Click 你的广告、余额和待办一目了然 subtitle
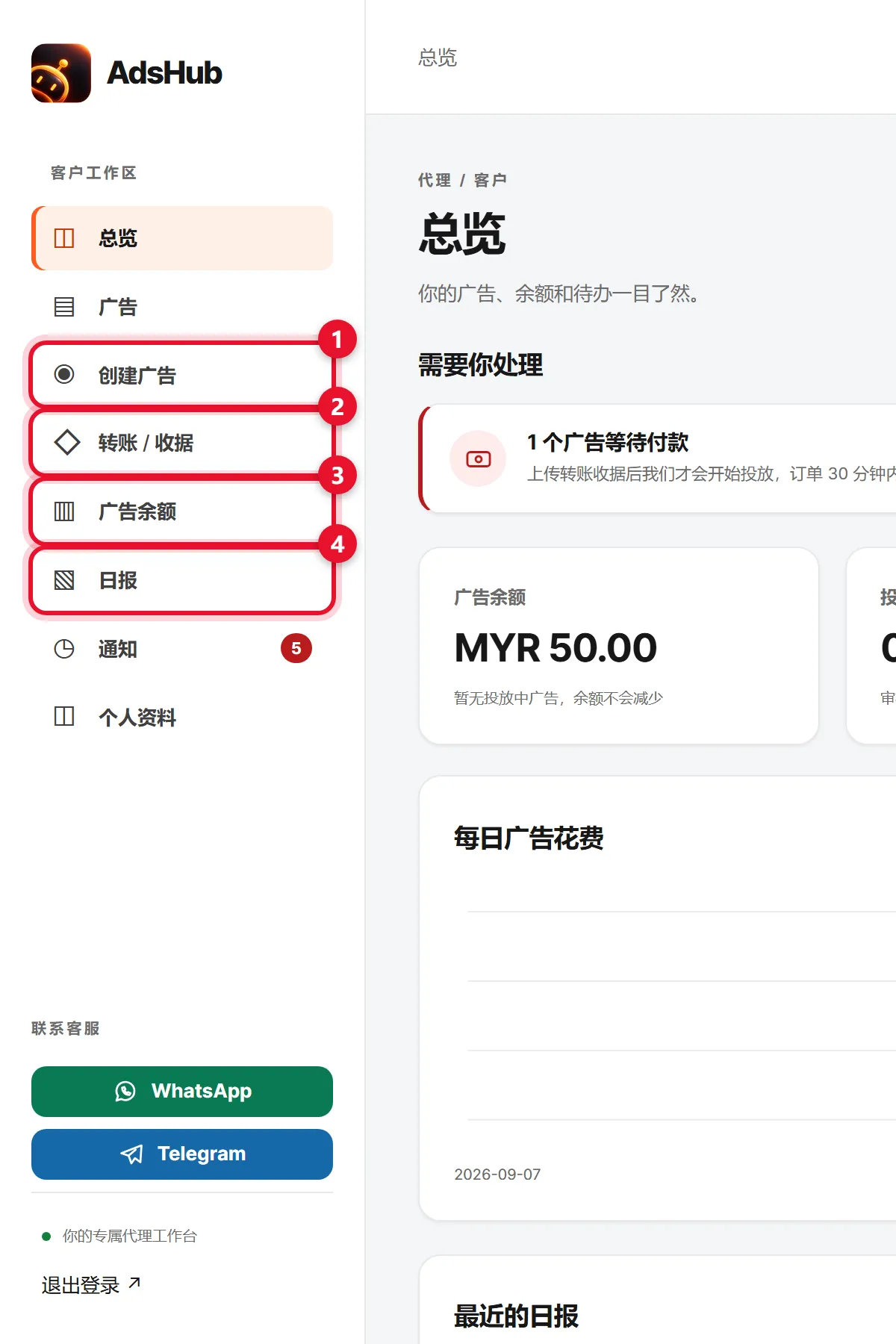 (559, 293)
